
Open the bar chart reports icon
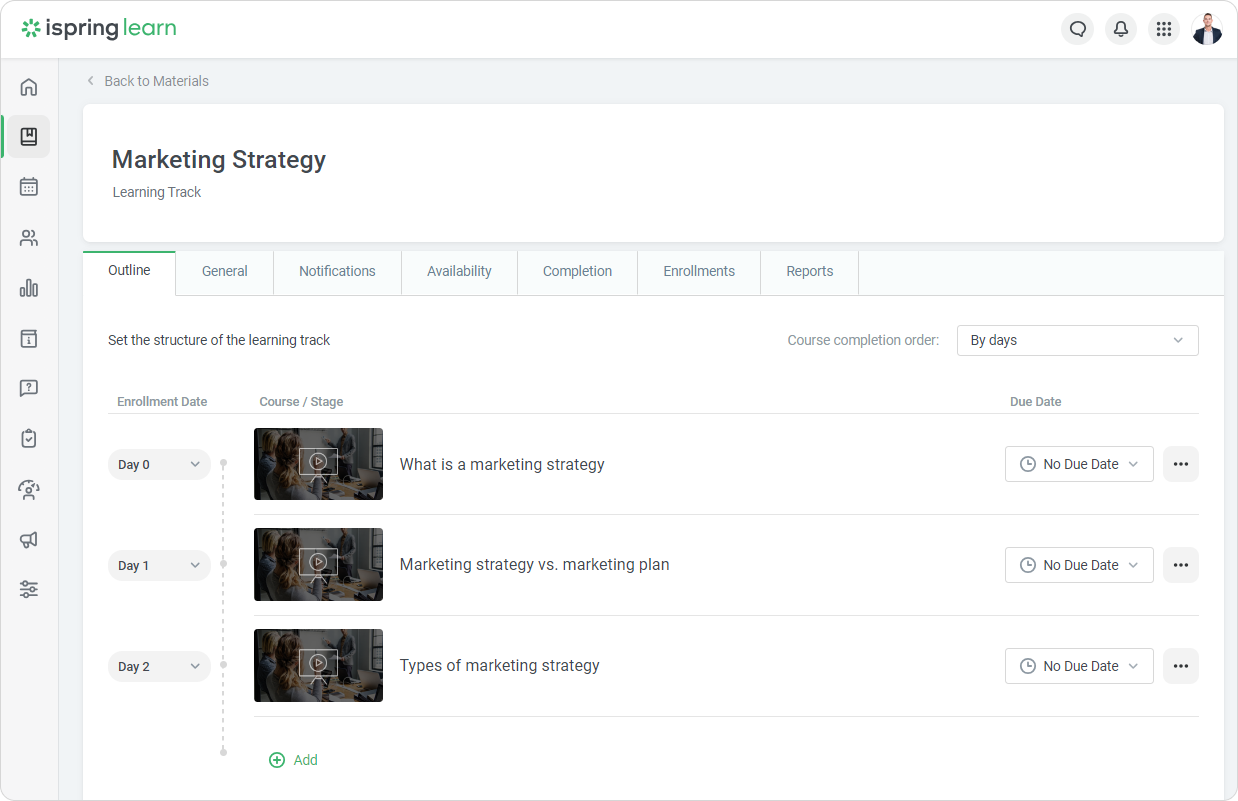tap(29, 288)
